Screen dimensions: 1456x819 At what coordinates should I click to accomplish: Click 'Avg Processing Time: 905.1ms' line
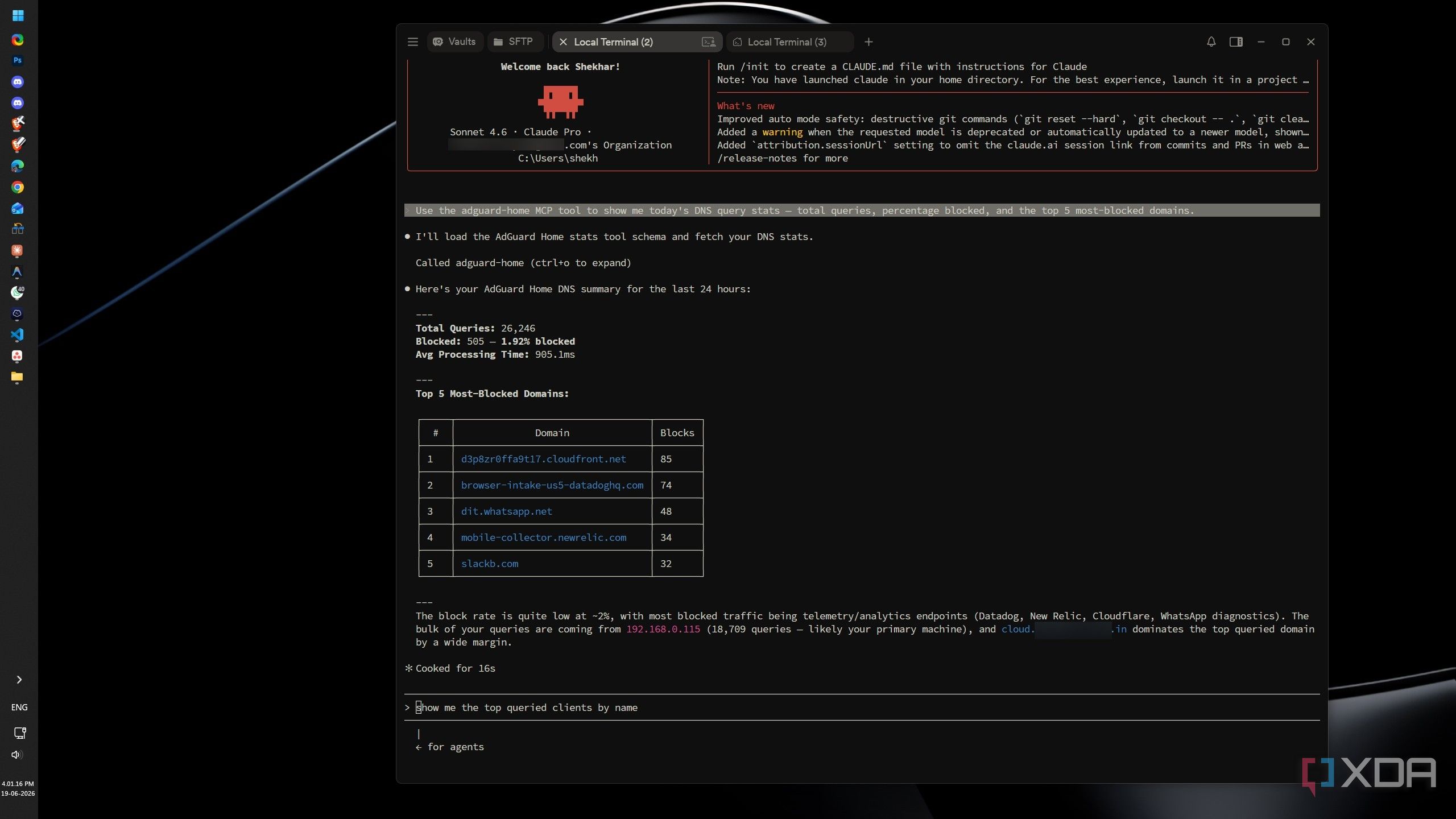[x=495, y=354]
